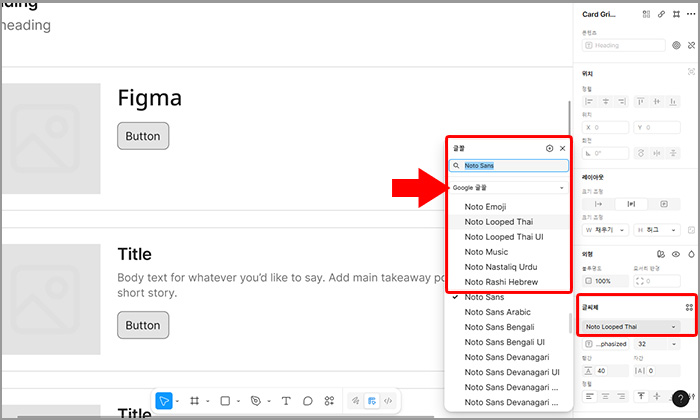Viewport: 700px width, 420px height.
Task: Click target icon beside Heading field
Action: (676, 46)
